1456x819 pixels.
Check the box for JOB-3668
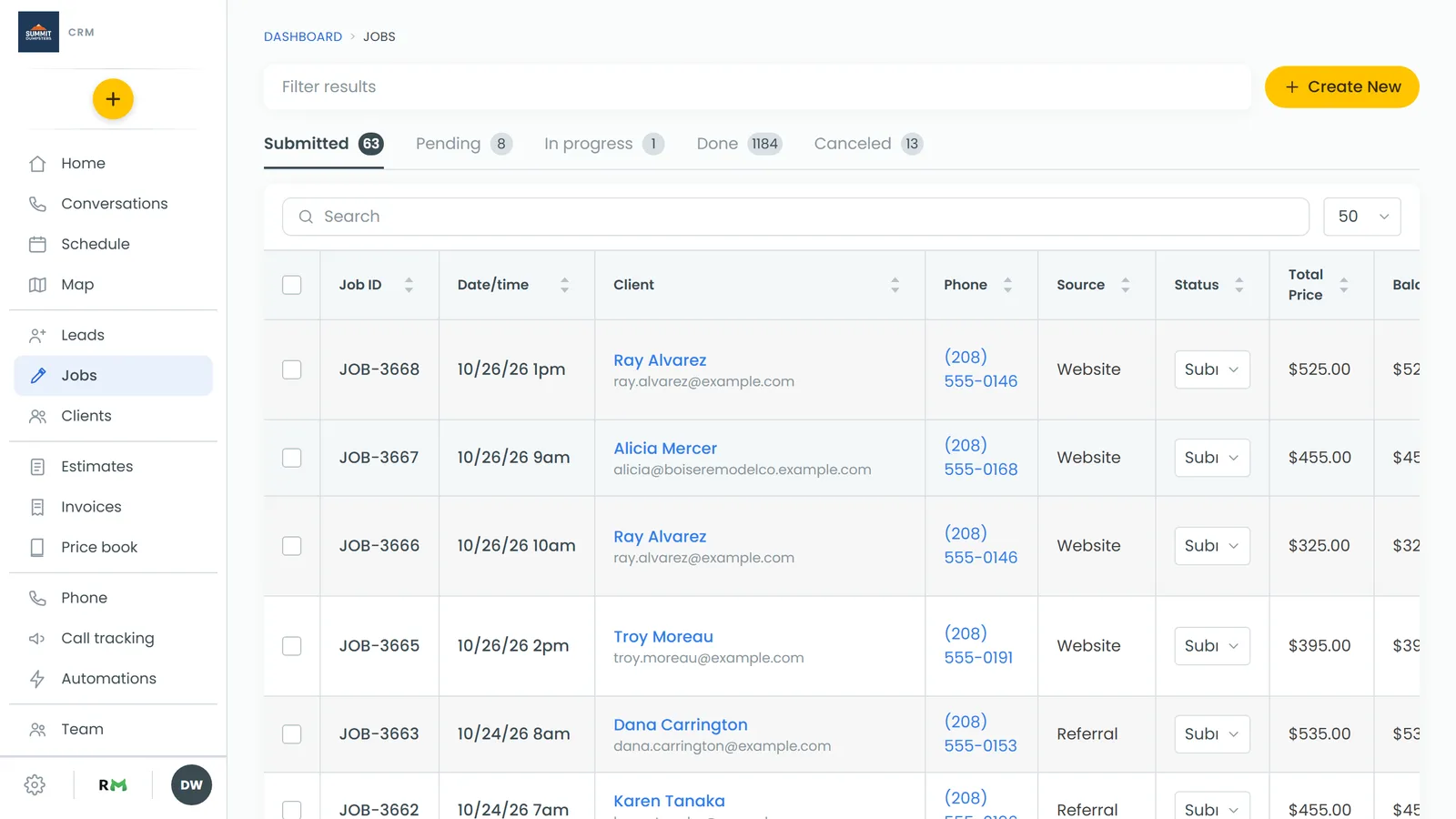coord(292,369)
